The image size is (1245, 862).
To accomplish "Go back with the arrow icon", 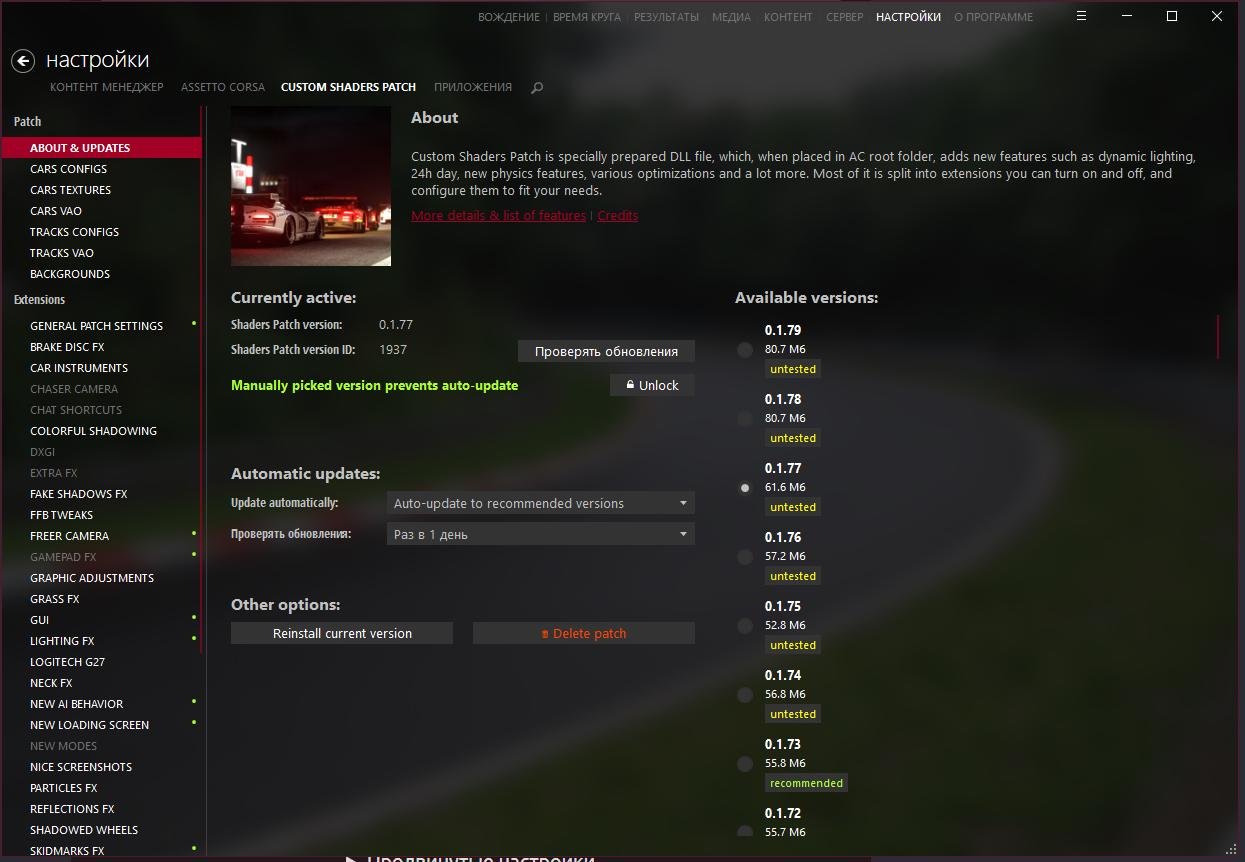I will click(23, 61).
